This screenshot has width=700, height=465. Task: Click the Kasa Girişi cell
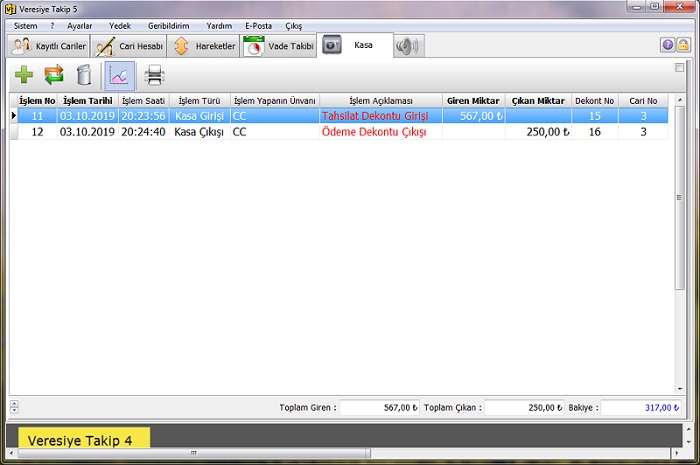(x=200, y=116)
